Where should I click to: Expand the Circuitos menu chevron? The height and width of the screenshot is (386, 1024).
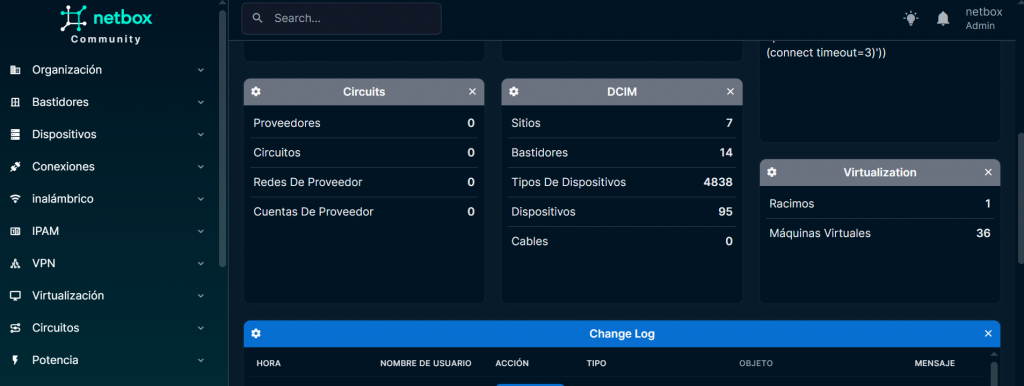click(x=200, y=328)
